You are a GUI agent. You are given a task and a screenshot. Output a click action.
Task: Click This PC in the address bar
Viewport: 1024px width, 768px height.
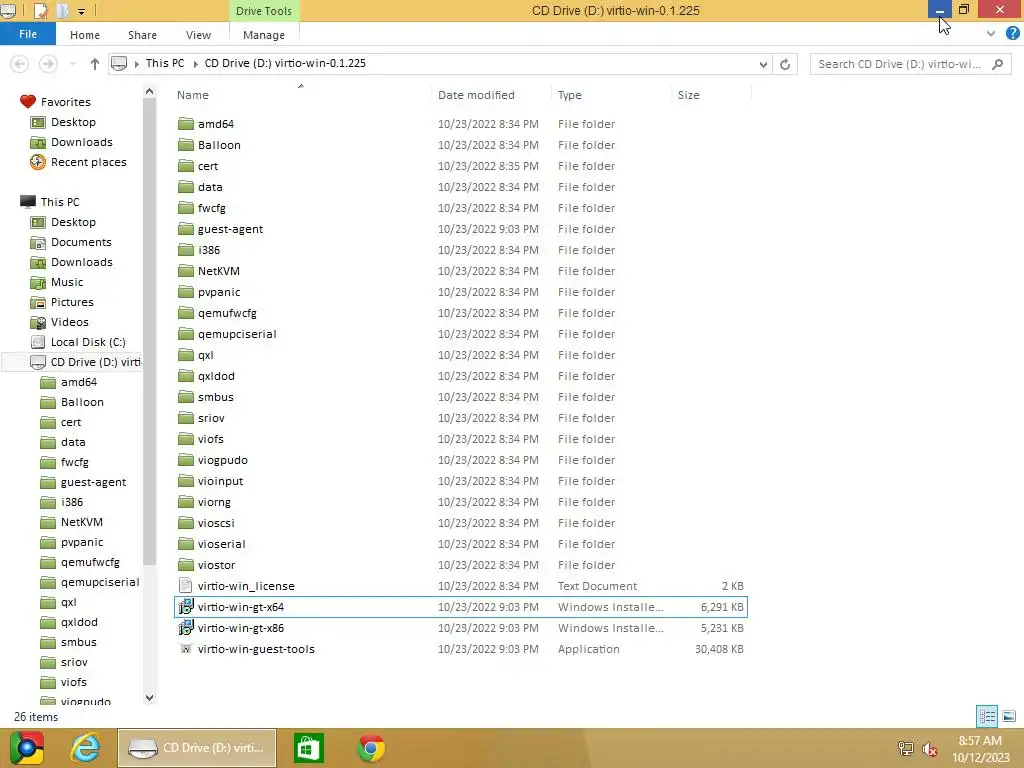[165, 63]
